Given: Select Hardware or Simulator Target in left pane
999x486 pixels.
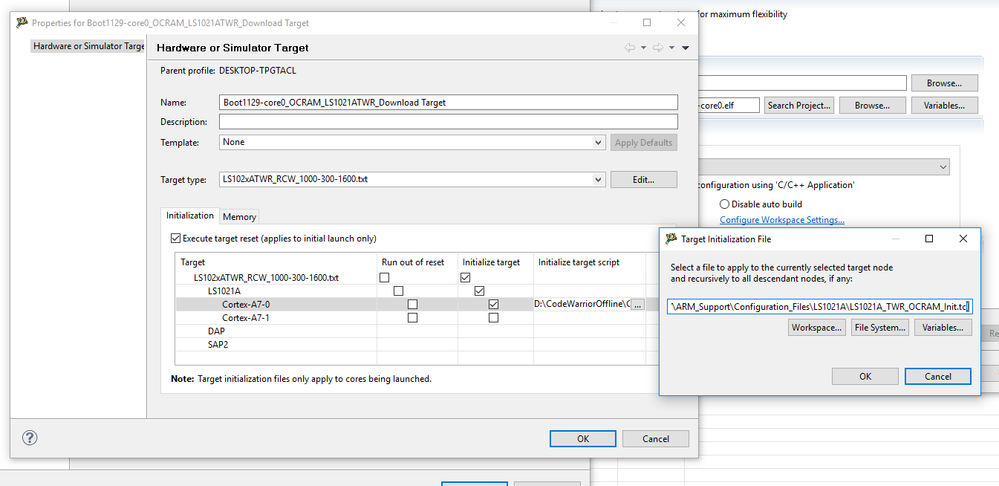Looking at the screenshot, I should (89, 46).
